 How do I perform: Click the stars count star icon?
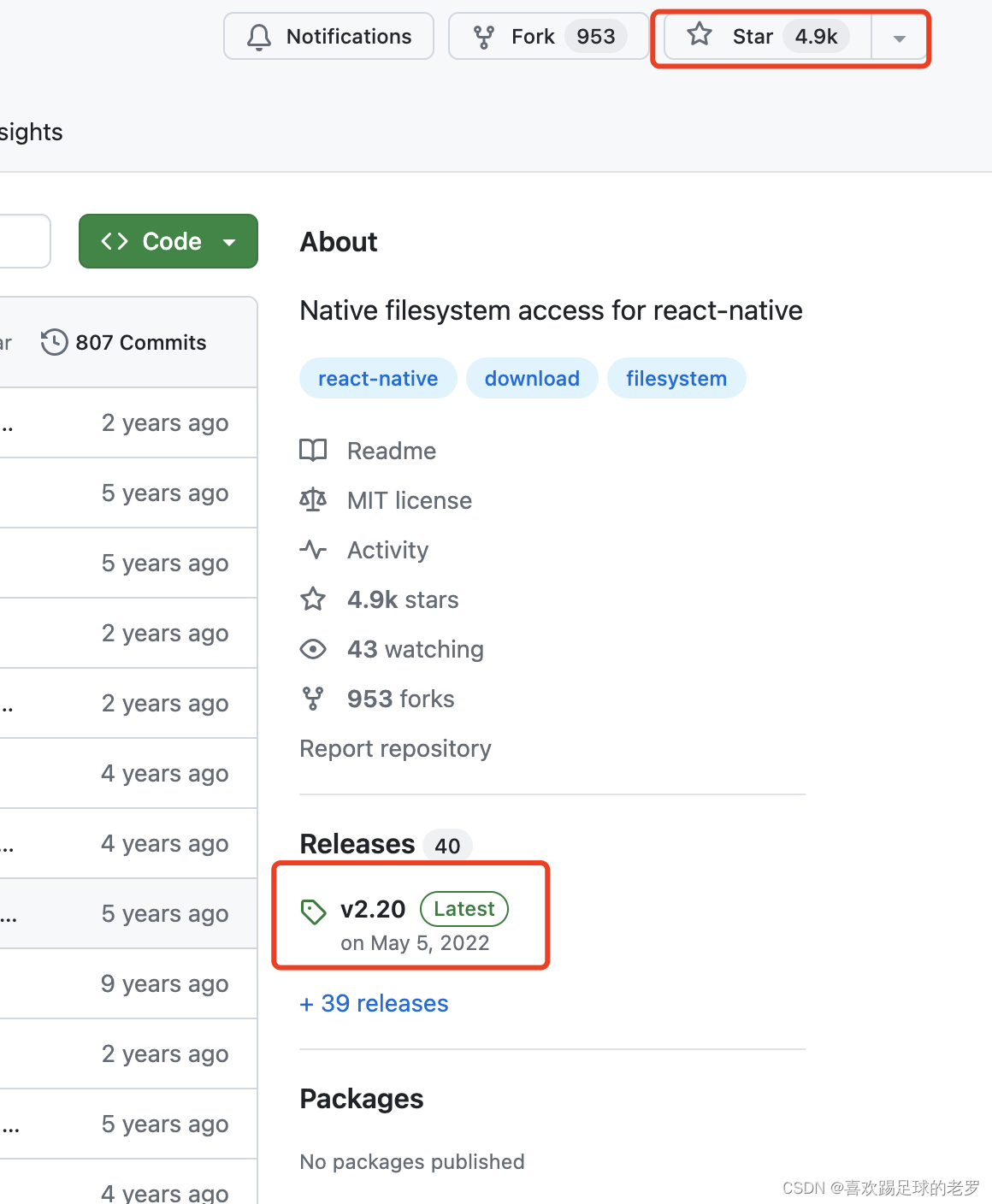pyautogui.click(x=313, y=599)
